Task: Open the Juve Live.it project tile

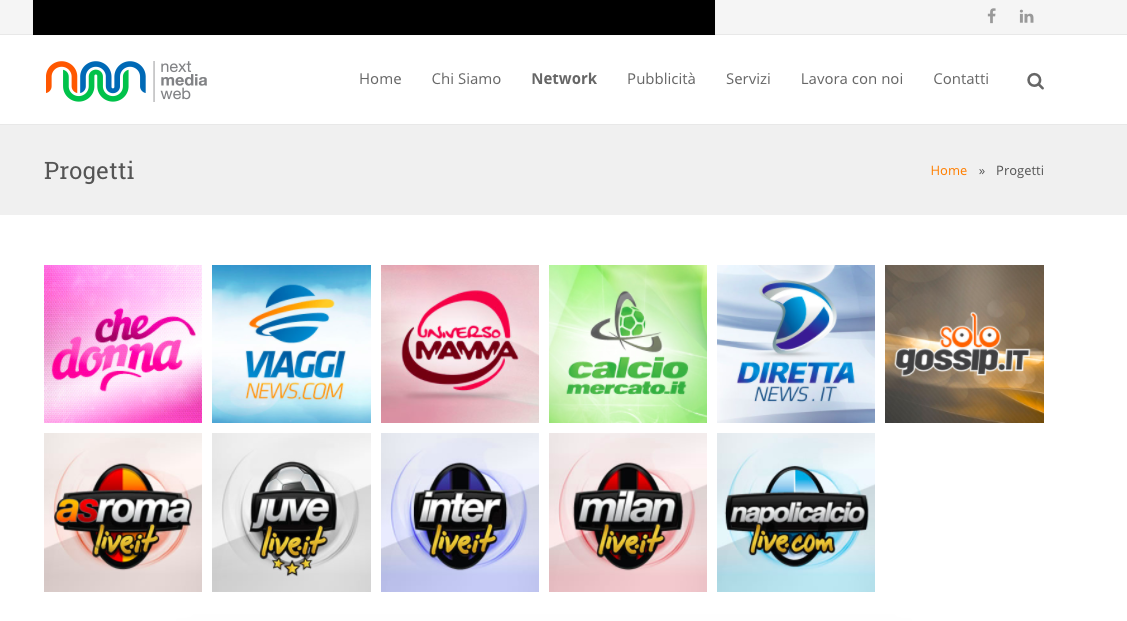Action: coord(291,512)
